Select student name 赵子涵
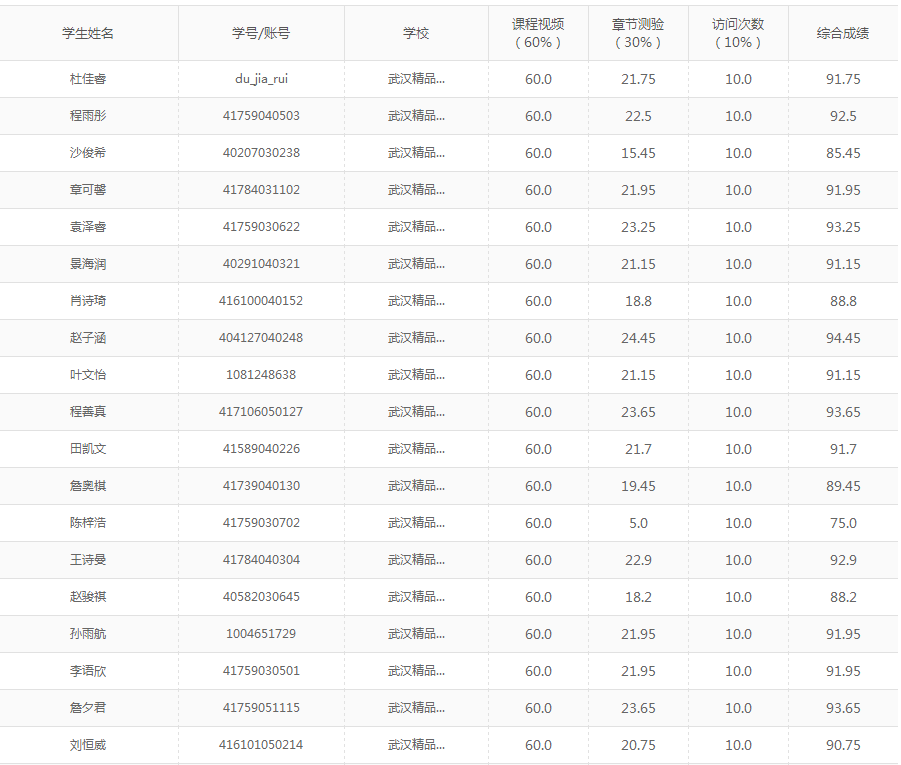This screenshot has width=901, height=765. point(88,338)
